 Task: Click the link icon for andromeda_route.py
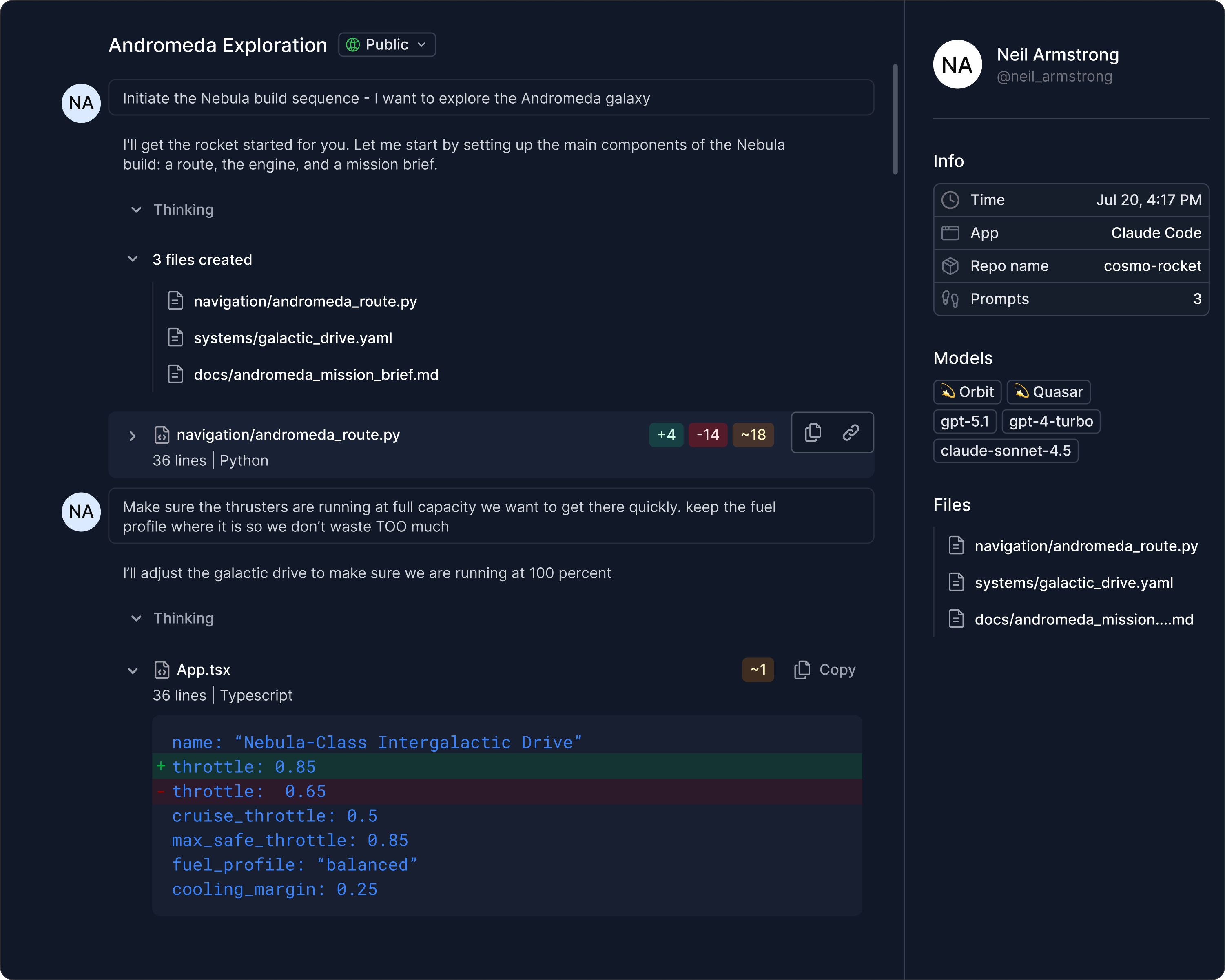[851, 433]
